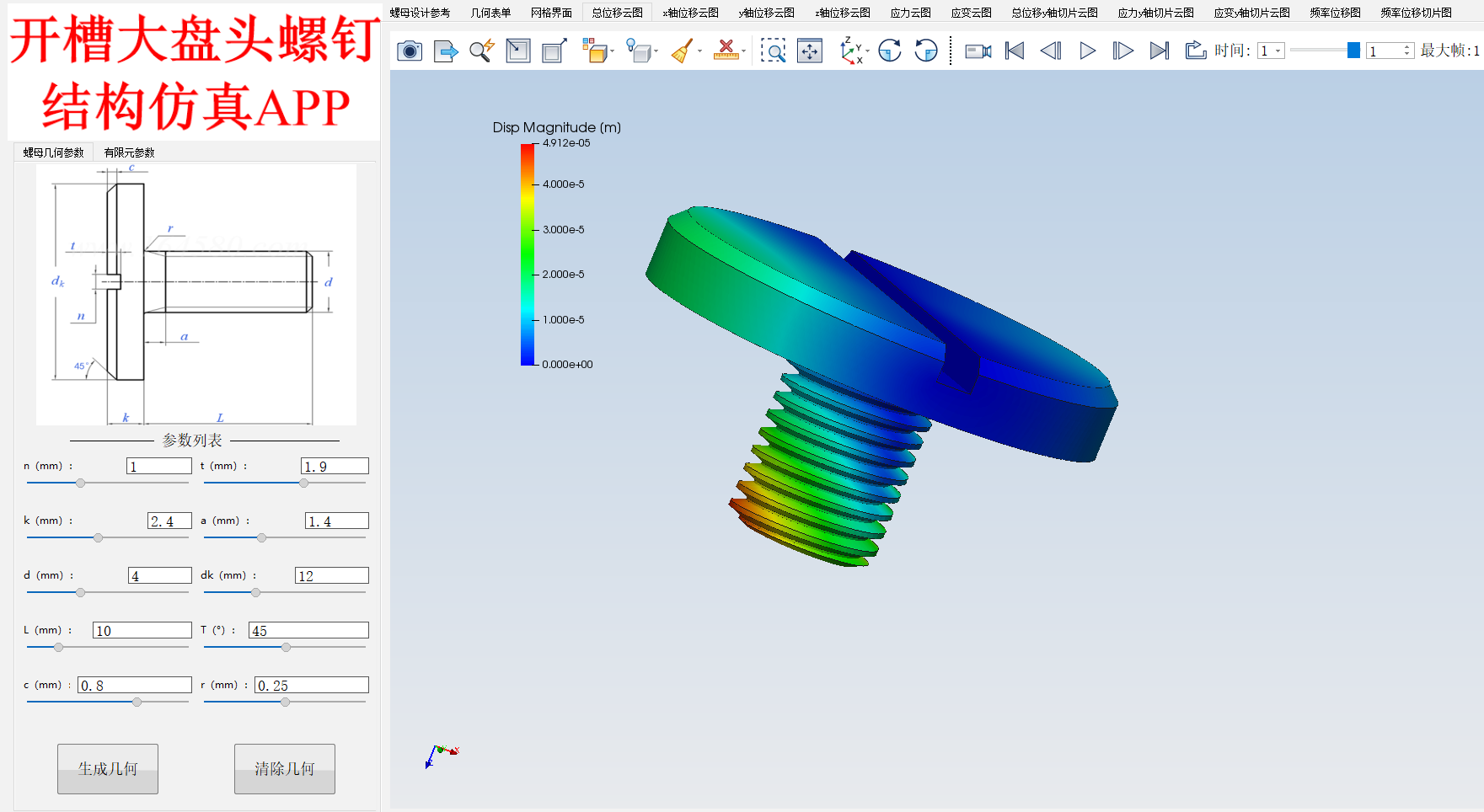Open dropdown arrow beside broom icon
1484x812 pixels.
point(699,52)
